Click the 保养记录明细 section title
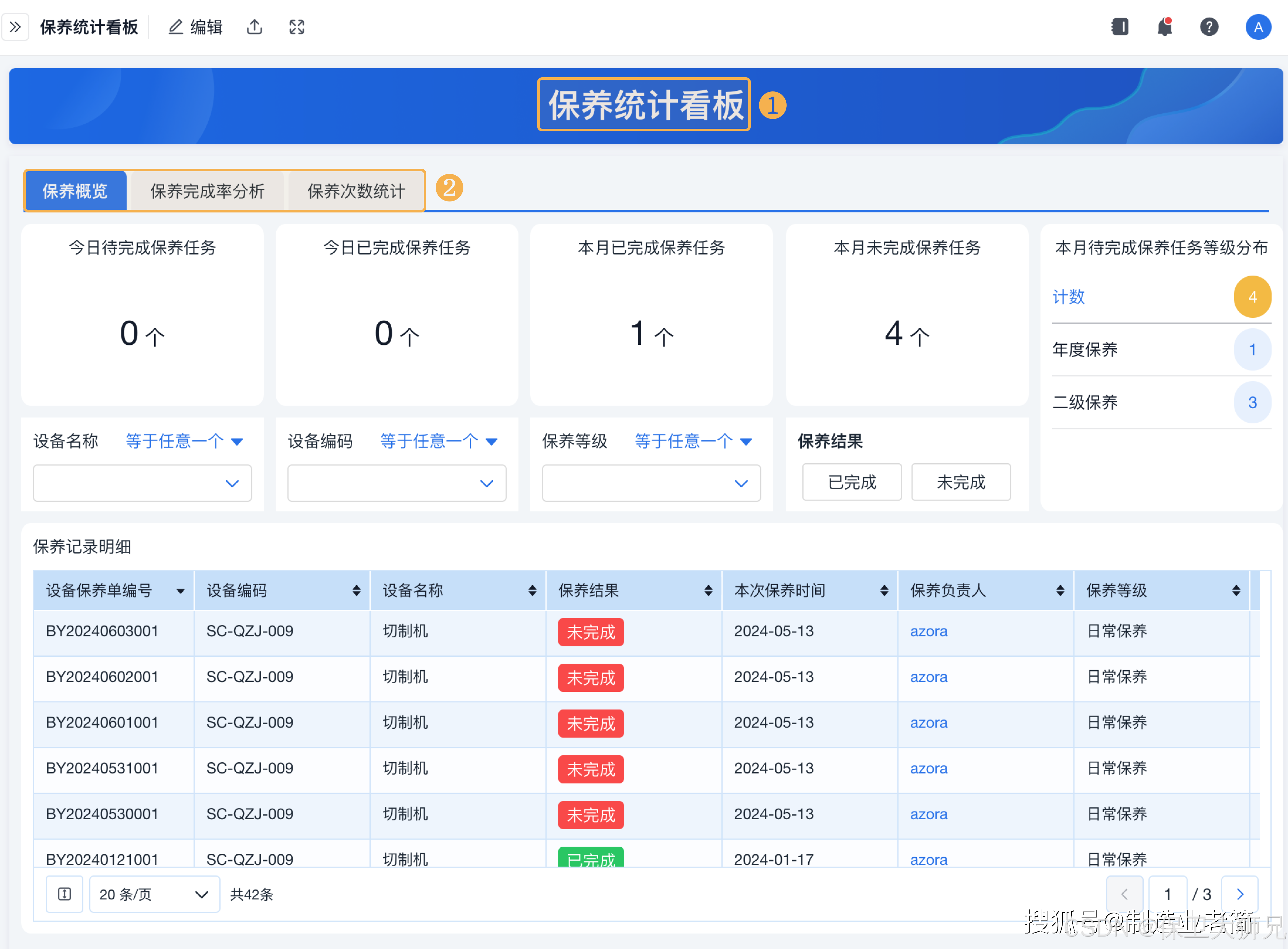 82,546
